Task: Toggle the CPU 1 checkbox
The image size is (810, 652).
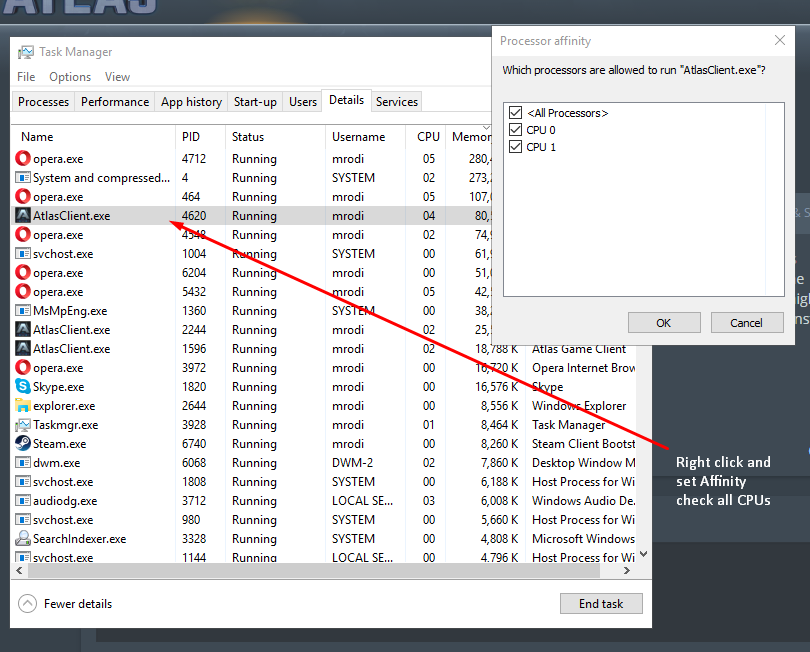Action: [x=516, y=147]
